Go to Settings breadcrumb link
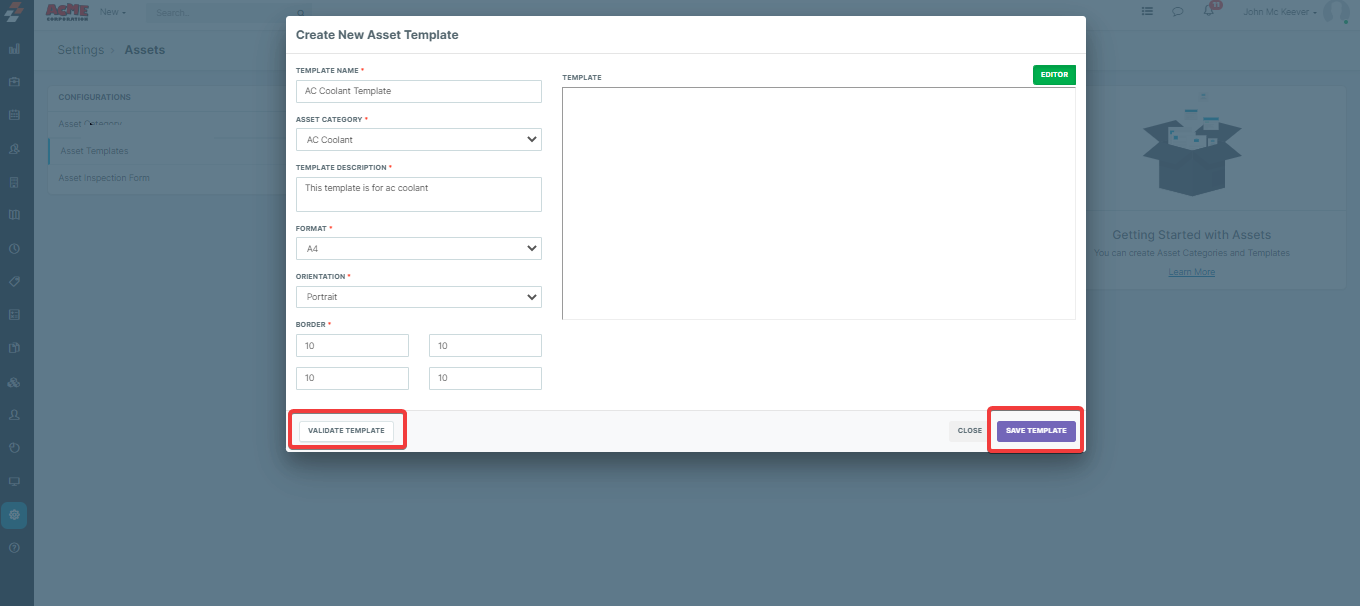1360x606 pixels. coord(80,50)
